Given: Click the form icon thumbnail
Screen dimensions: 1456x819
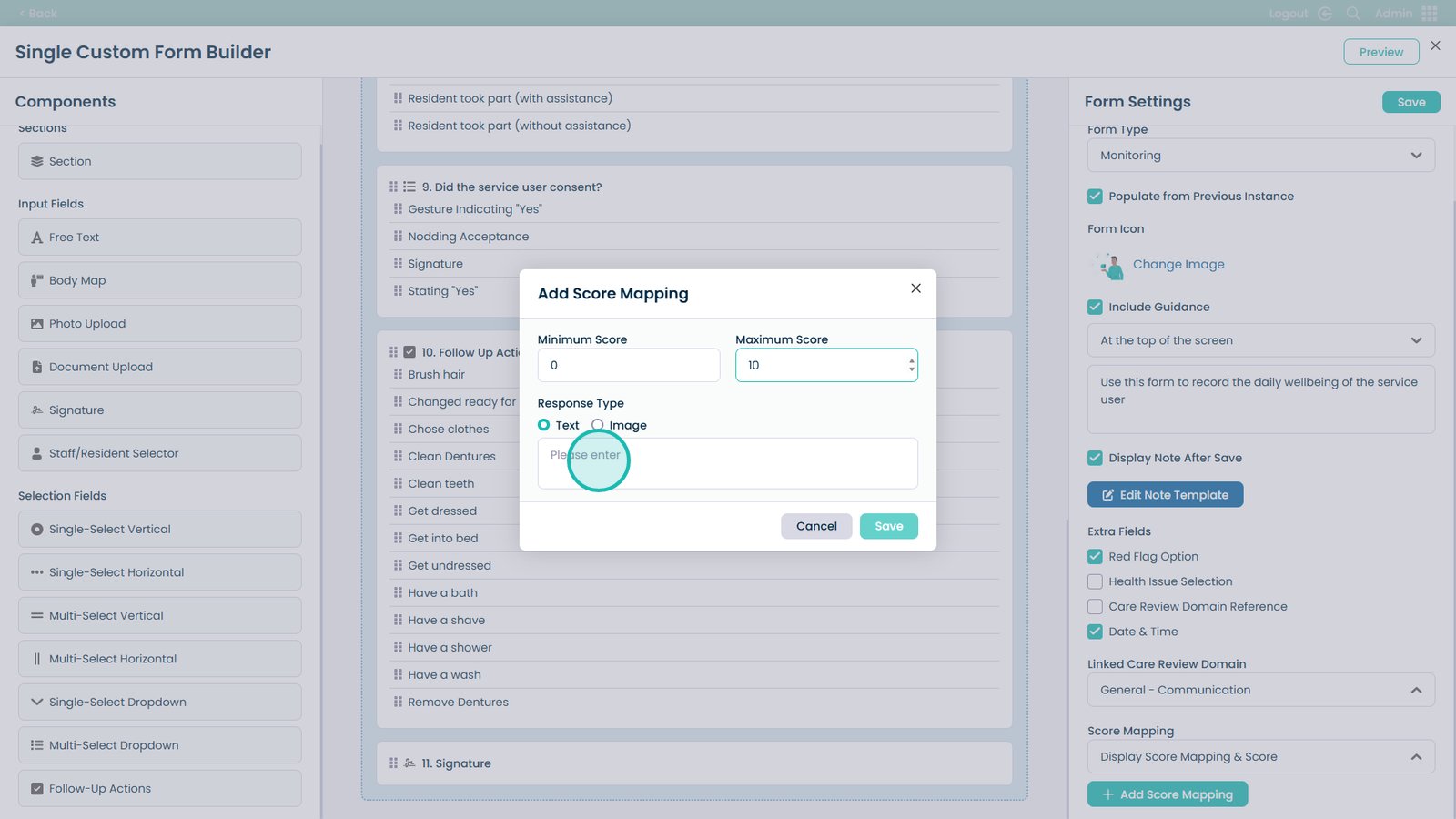Looking at the screenshot, I should pyautogui.click(x=1109, y=266).
